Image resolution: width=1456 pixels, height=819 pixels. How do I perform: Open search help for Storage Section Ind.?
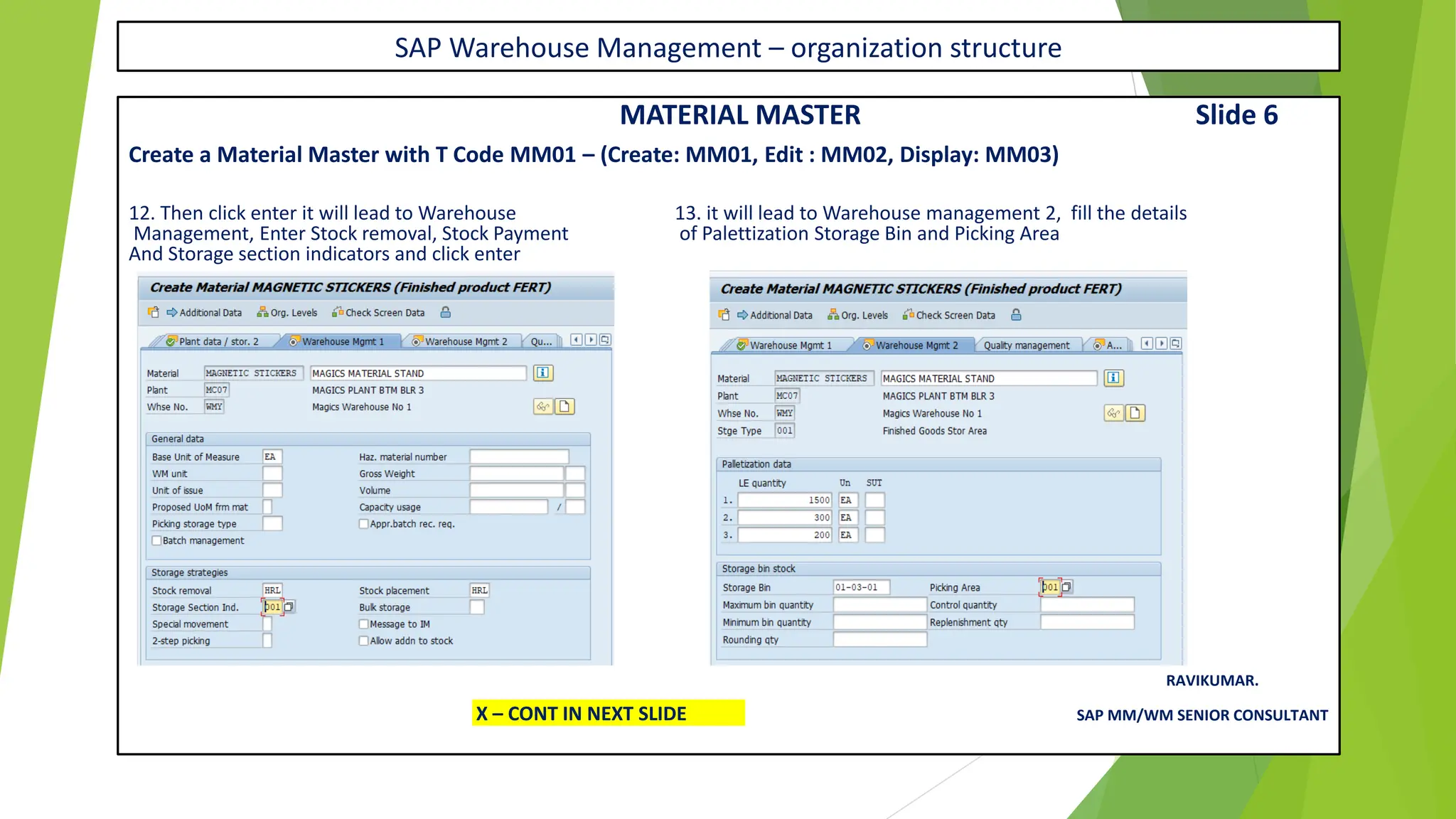pyautogui.click(x=289, y=607)
